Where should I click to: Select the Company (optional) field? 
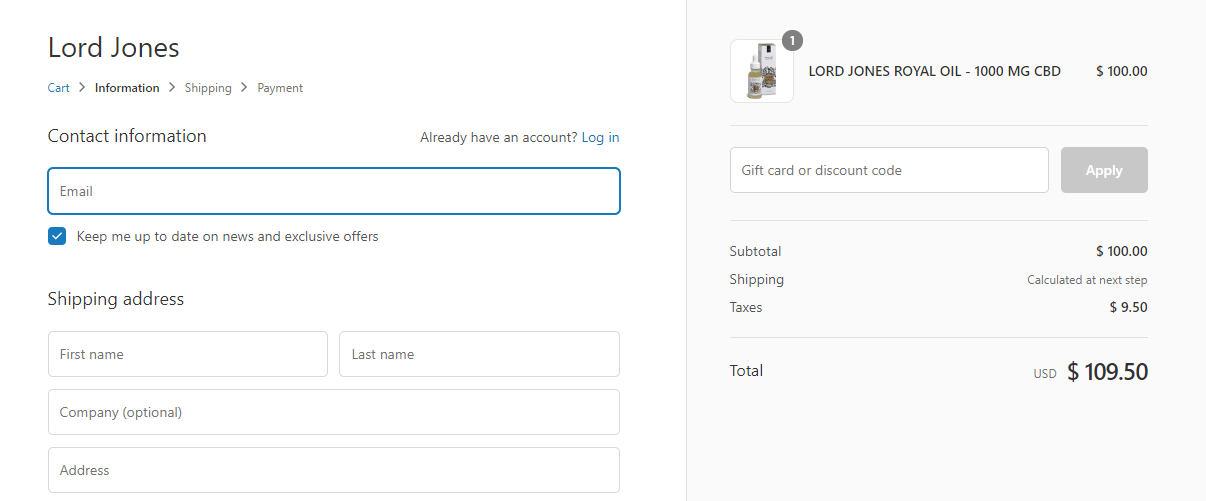pyautogui.click(x=334, y=412)
